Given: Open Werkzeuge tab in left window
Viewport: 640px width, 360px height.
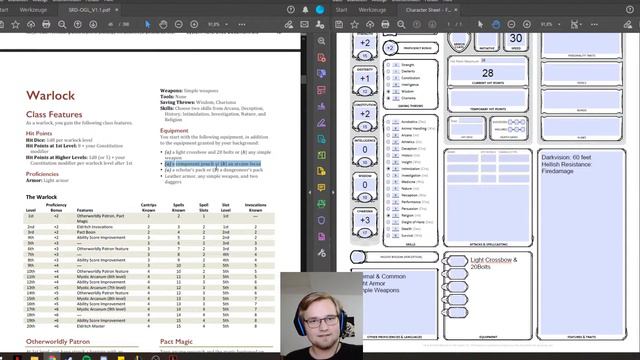Looking at the screenshot, I should (x=33, y=9).
